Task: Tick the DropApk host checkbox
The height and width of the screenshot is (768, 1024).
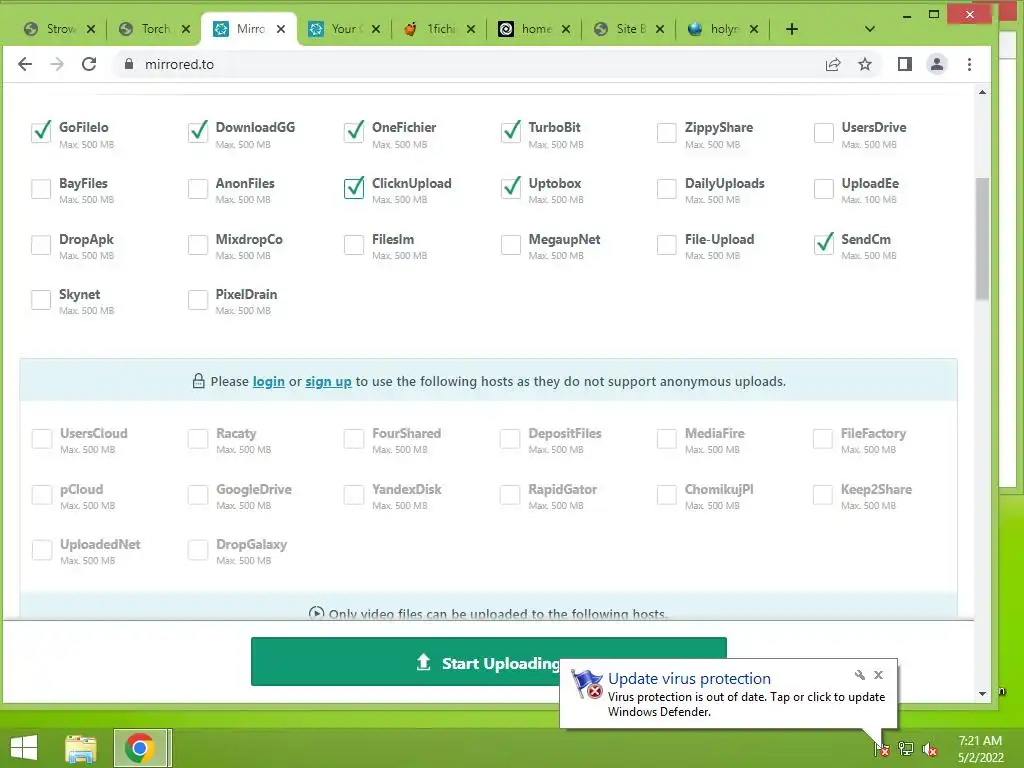Action: click(41, 245)
